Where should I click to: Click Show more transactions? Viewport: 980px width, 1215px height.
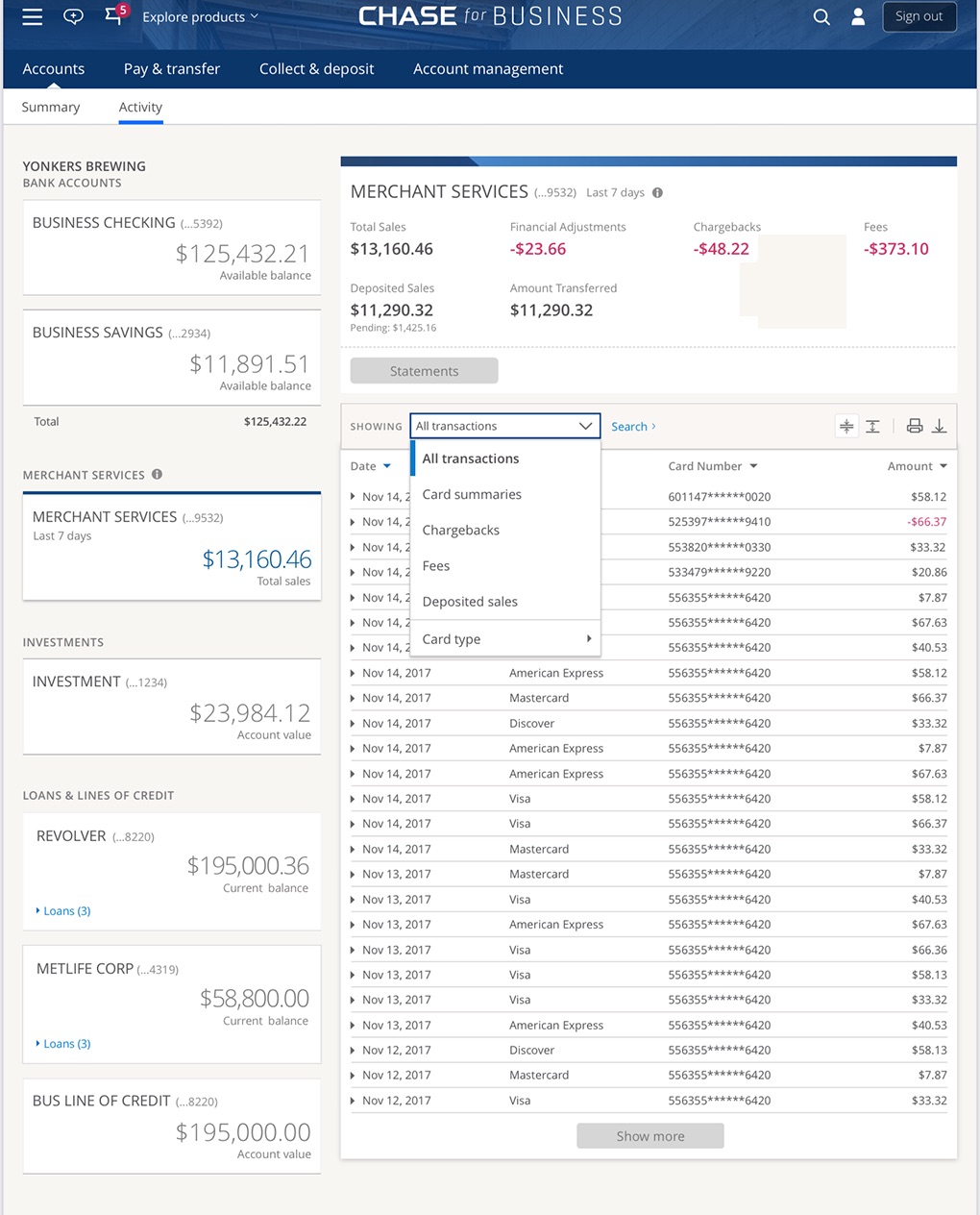pos(650,1136)
